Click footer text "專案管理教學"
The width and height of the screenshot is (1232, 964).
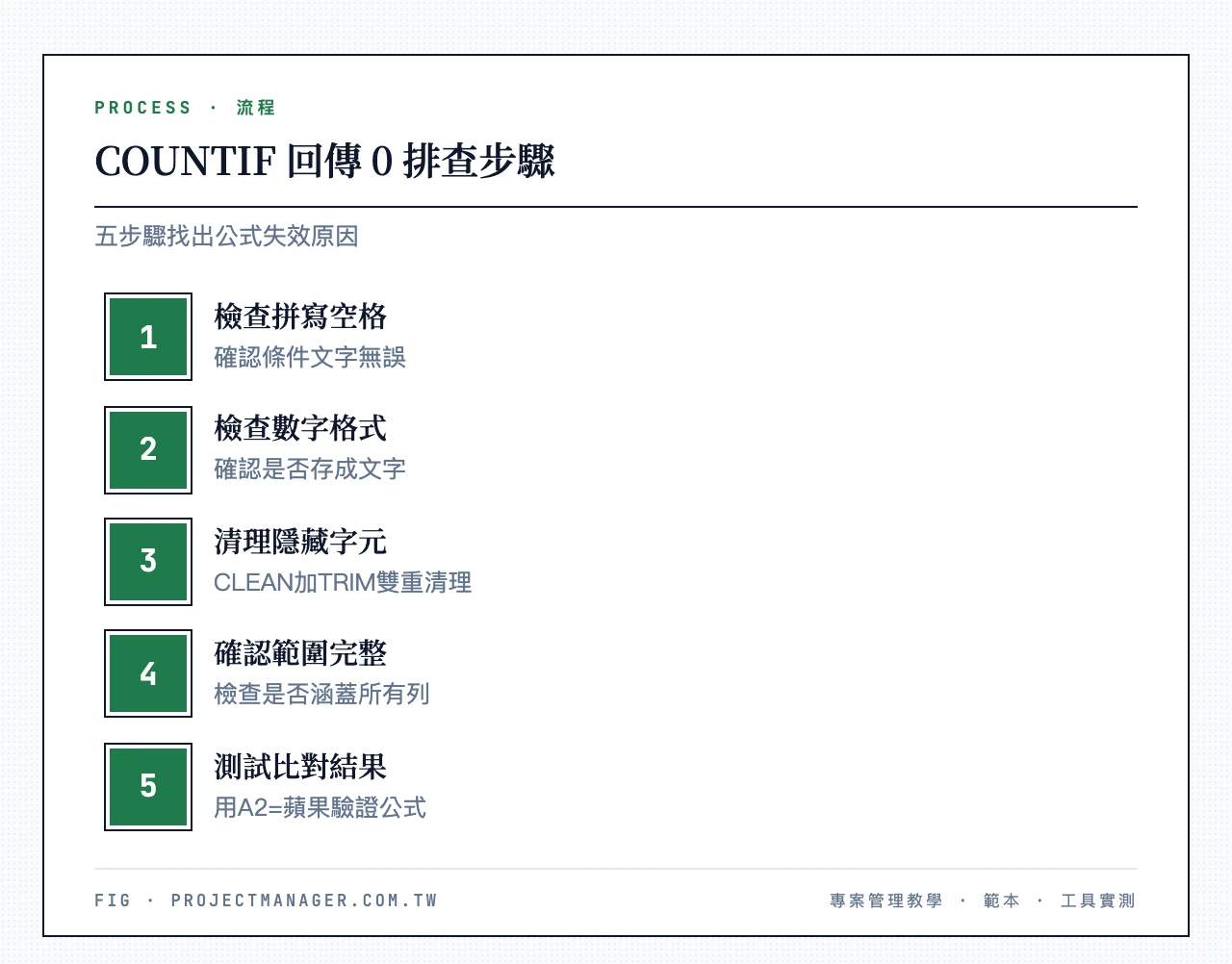886,901
